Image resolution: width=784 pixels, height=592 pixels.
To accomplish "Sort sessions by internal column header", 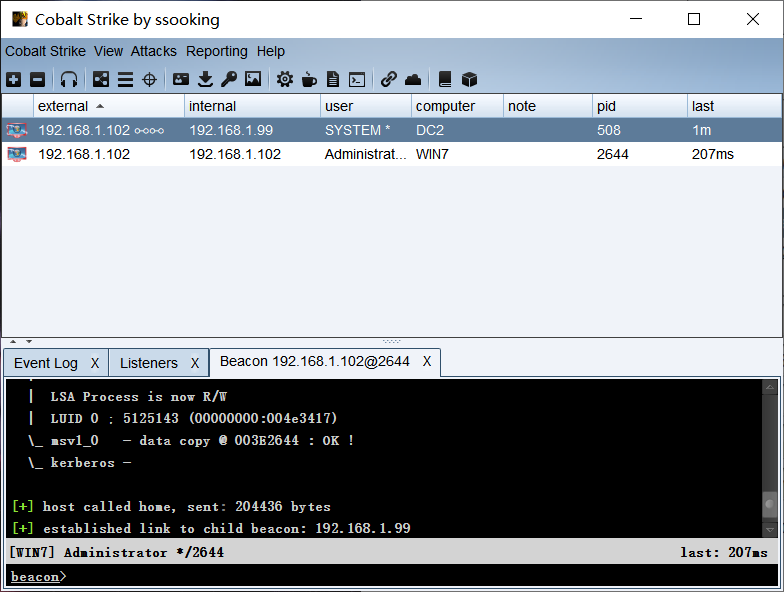I will coord(252,106).
